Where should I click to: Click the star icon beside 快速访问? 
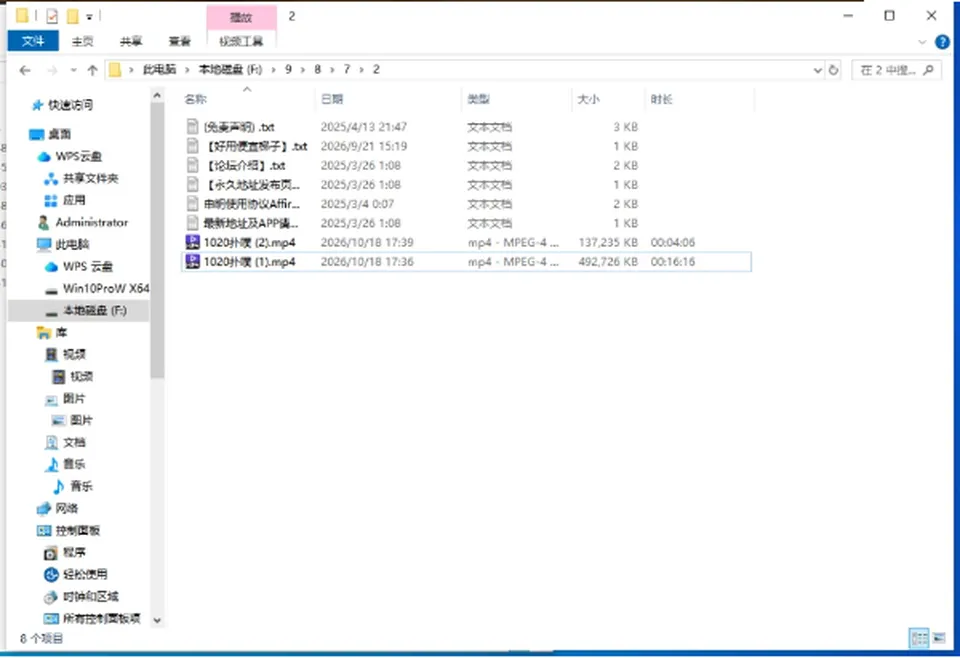click(37, 105)
